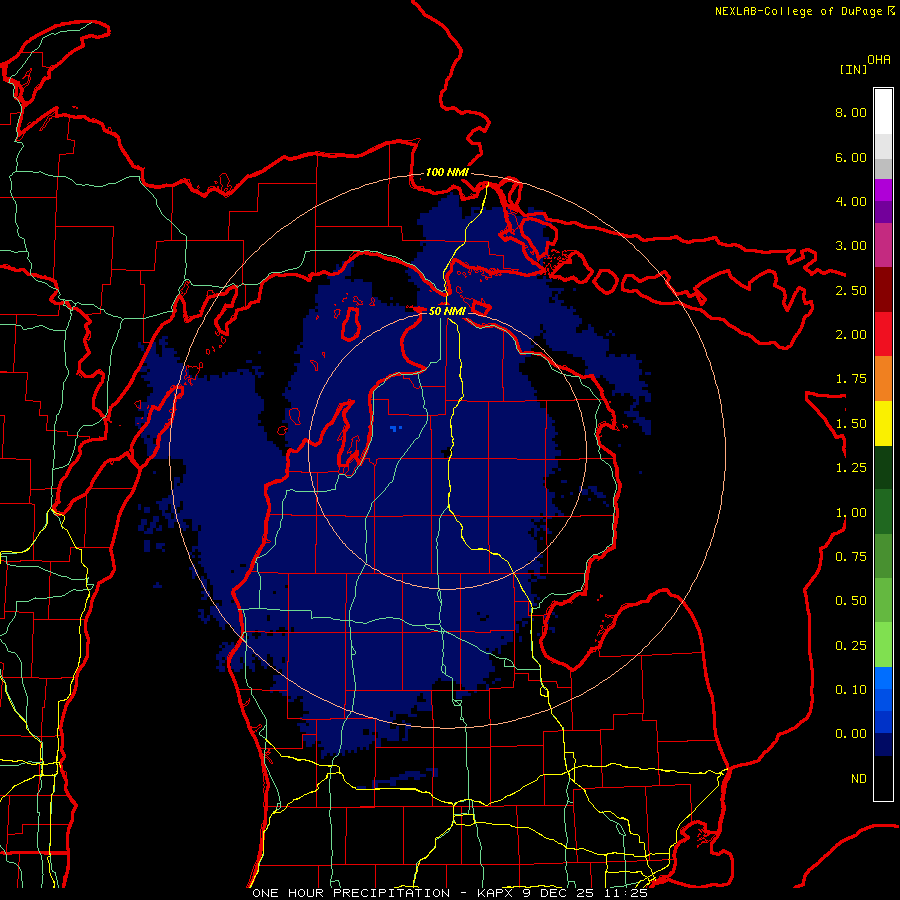Click the 0.75 legend value
Viewport: 900px width, 900px height.
tap(851, 557)
